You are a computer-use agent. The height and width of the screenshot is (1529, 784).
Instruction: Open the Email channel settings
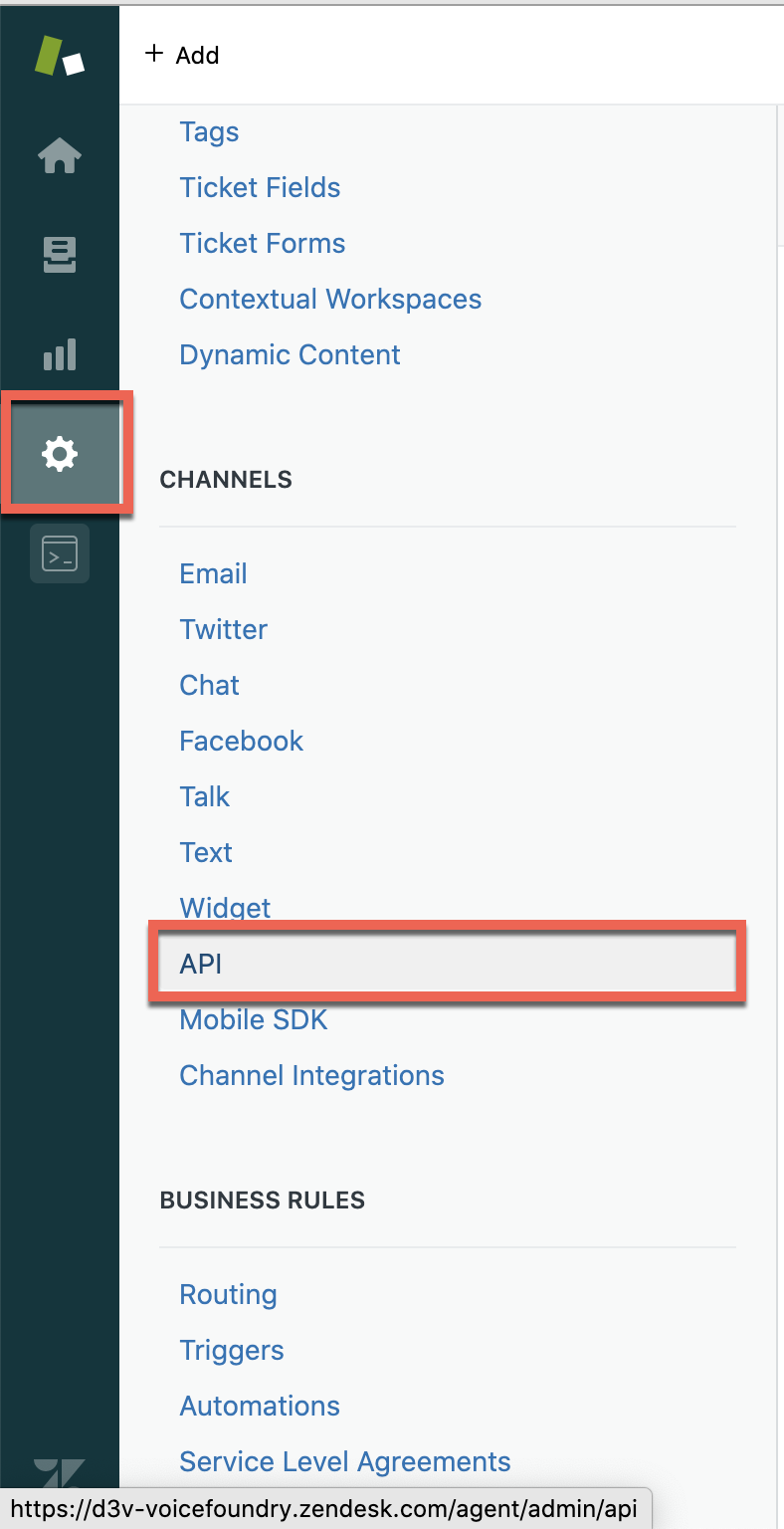pos(213,574)
